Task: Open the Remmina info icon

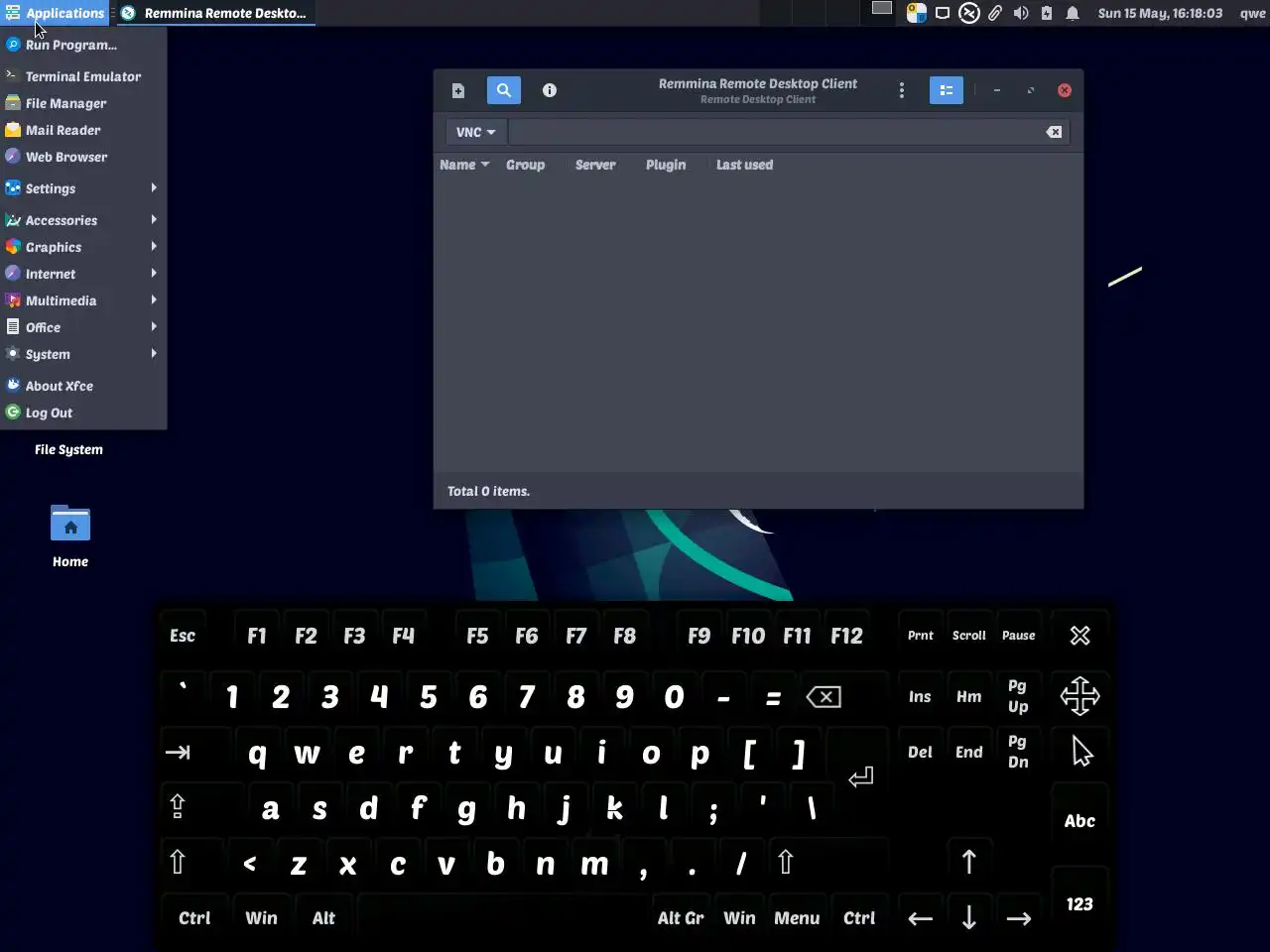Action: pos(550,90)
